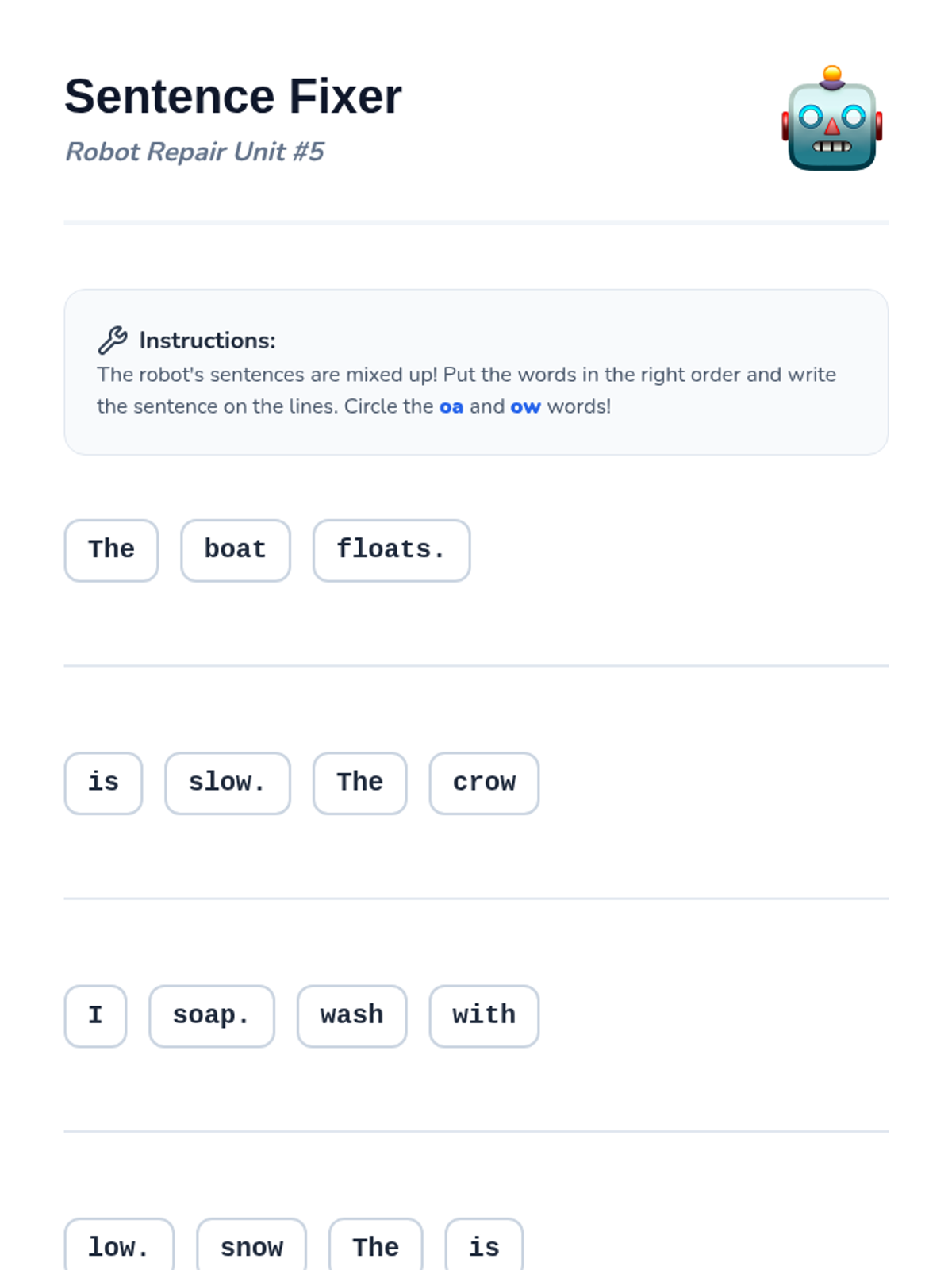Tap the 'is' tile after snow row's The
The image size is (952, 1270).
484,1246
